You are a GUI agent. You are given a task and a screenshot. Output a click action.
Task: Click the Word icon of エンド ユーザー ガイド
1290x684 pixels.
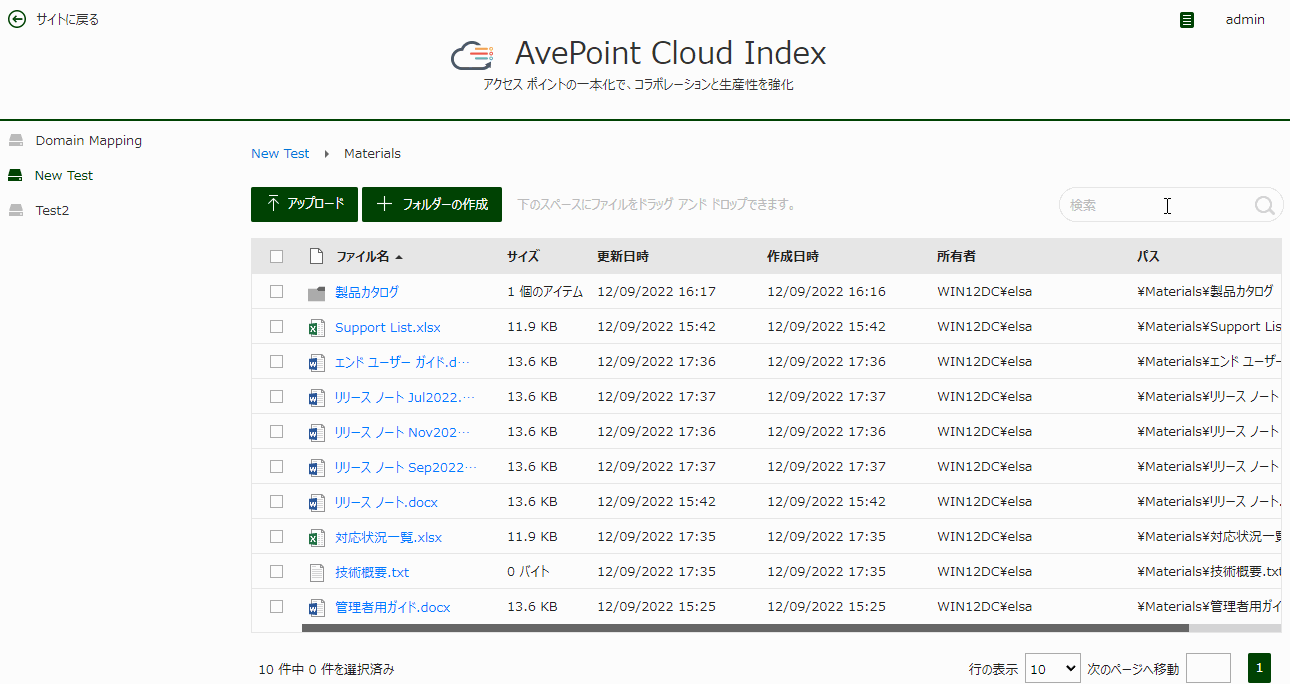(x=316, y=362)
